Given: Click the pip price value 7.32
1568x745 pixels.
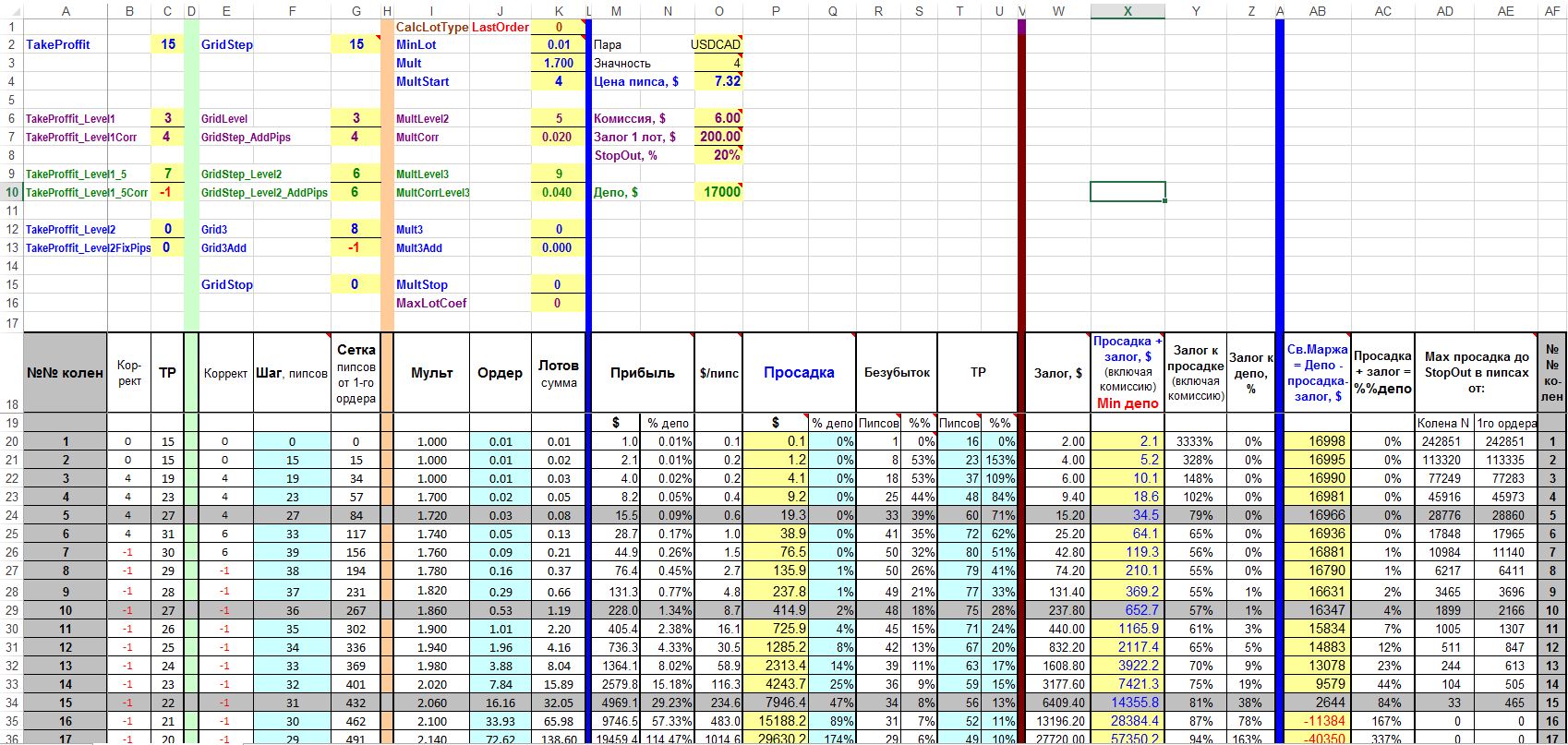Looking at the screenshot, I should [718, 81].
